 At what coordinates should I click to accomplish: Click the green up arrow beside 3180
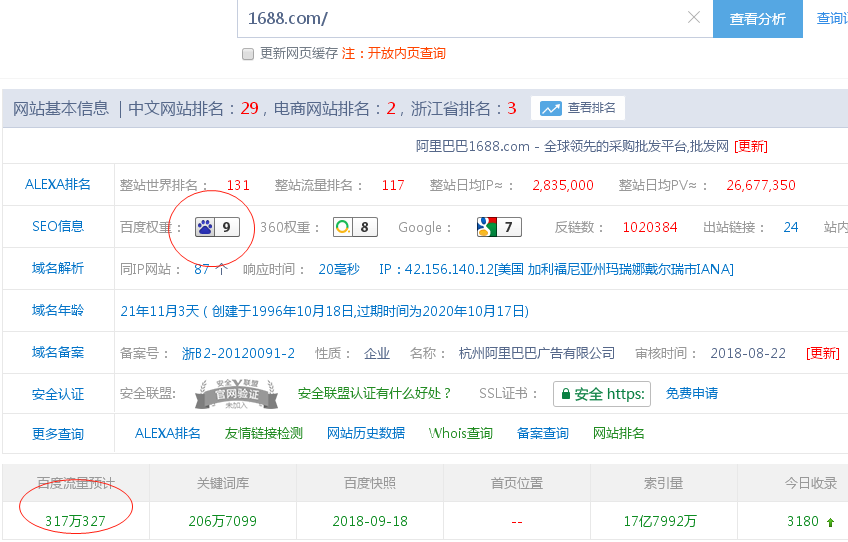pos(830,522)
